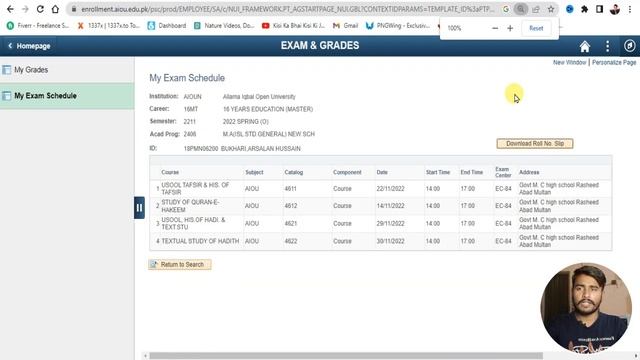Reset the zoom level
The width and height of the screenshot is (640, 360).
536,28
